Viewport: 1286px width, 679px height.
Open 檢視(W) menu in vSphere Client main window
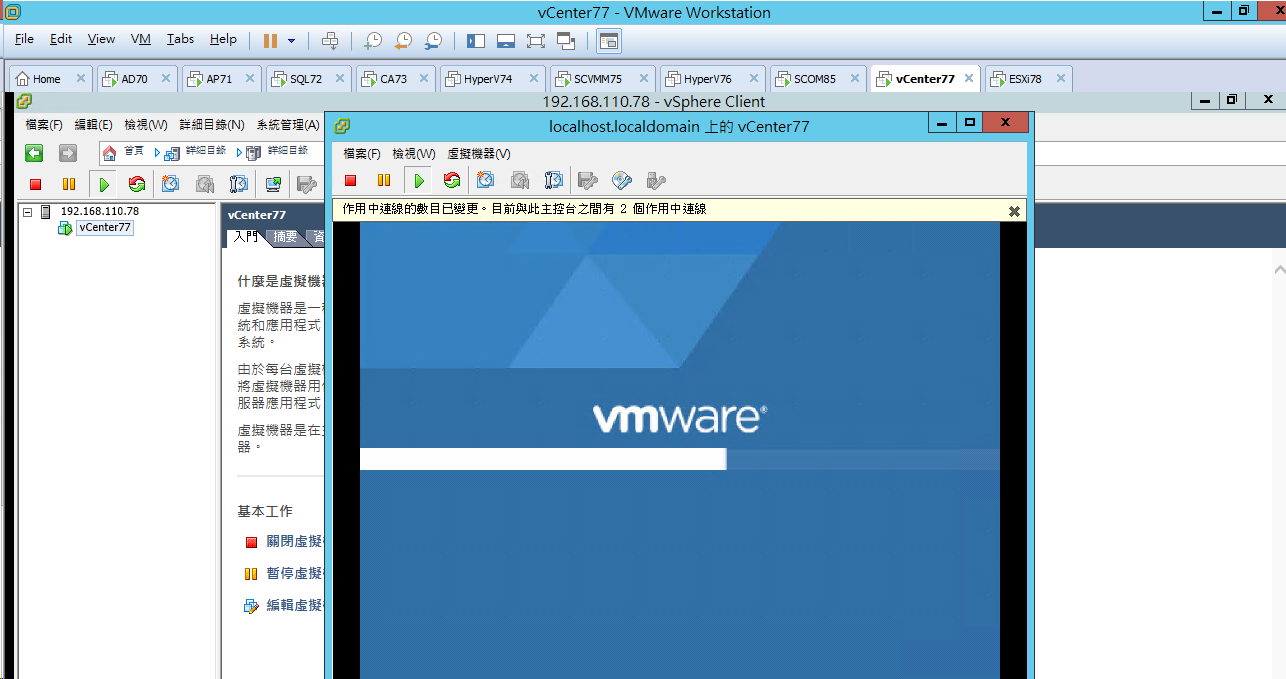(146, 125)
